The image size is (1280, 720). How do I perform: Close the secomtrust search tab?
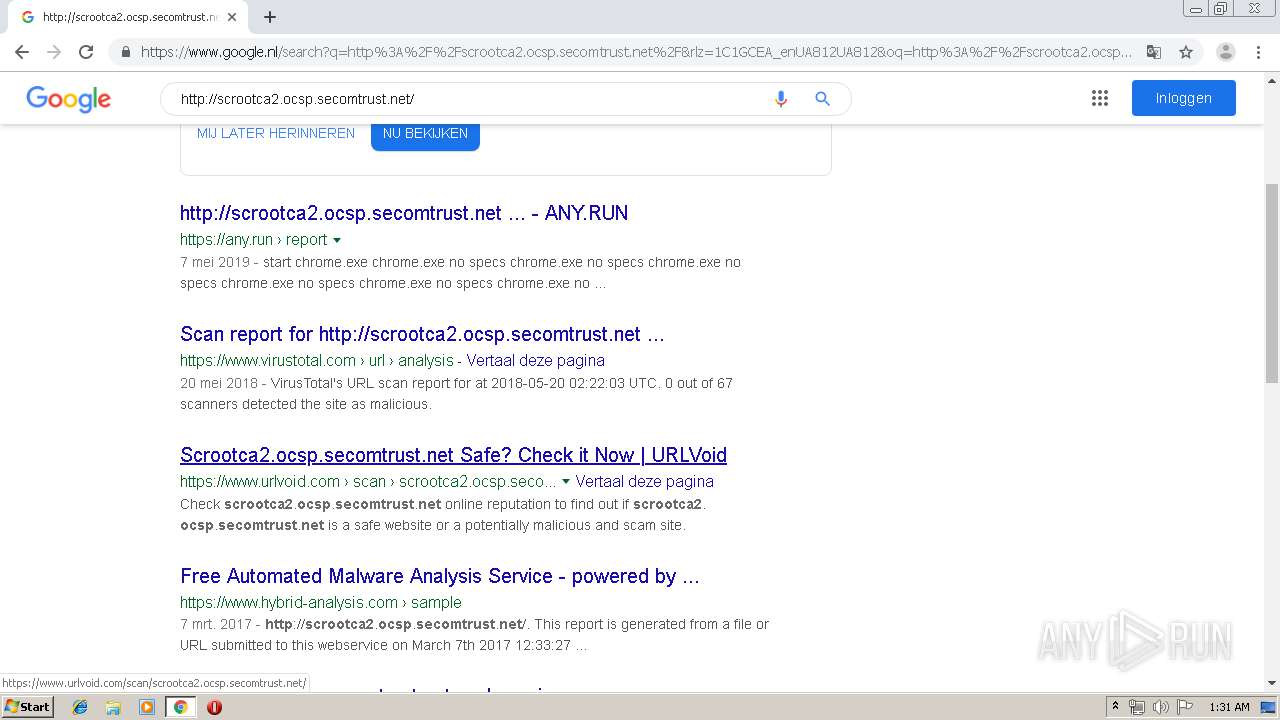point(232,17)
